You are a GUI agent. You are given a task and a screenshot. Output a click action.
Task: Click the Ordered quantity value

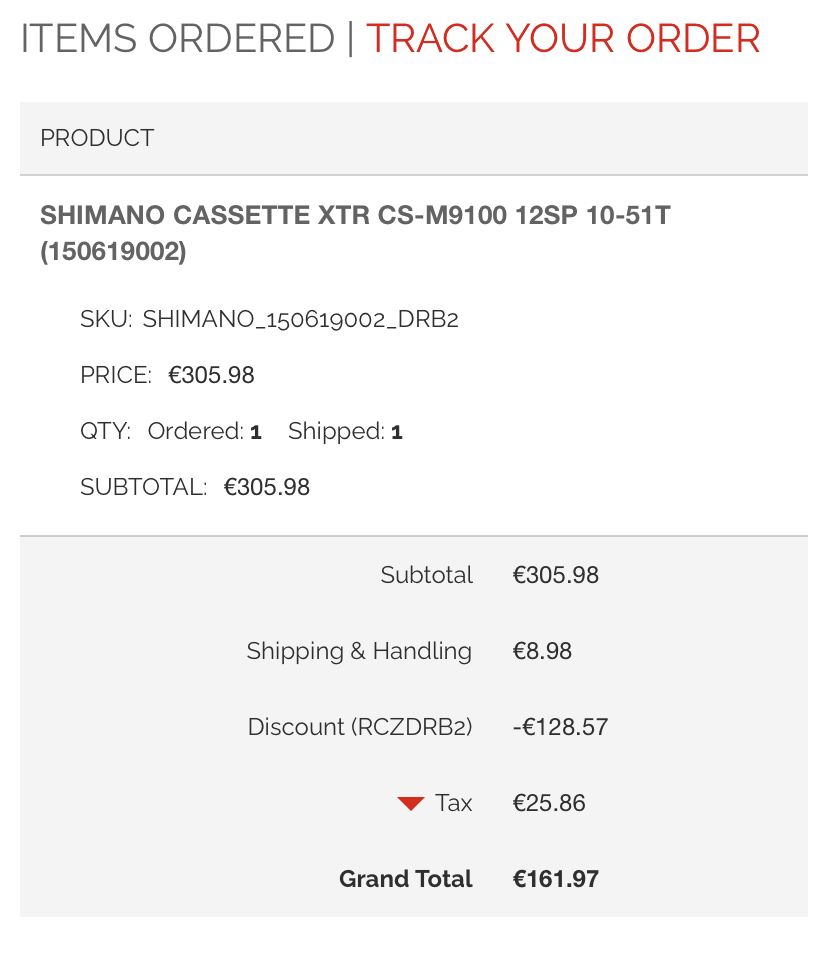pos(256,433)
